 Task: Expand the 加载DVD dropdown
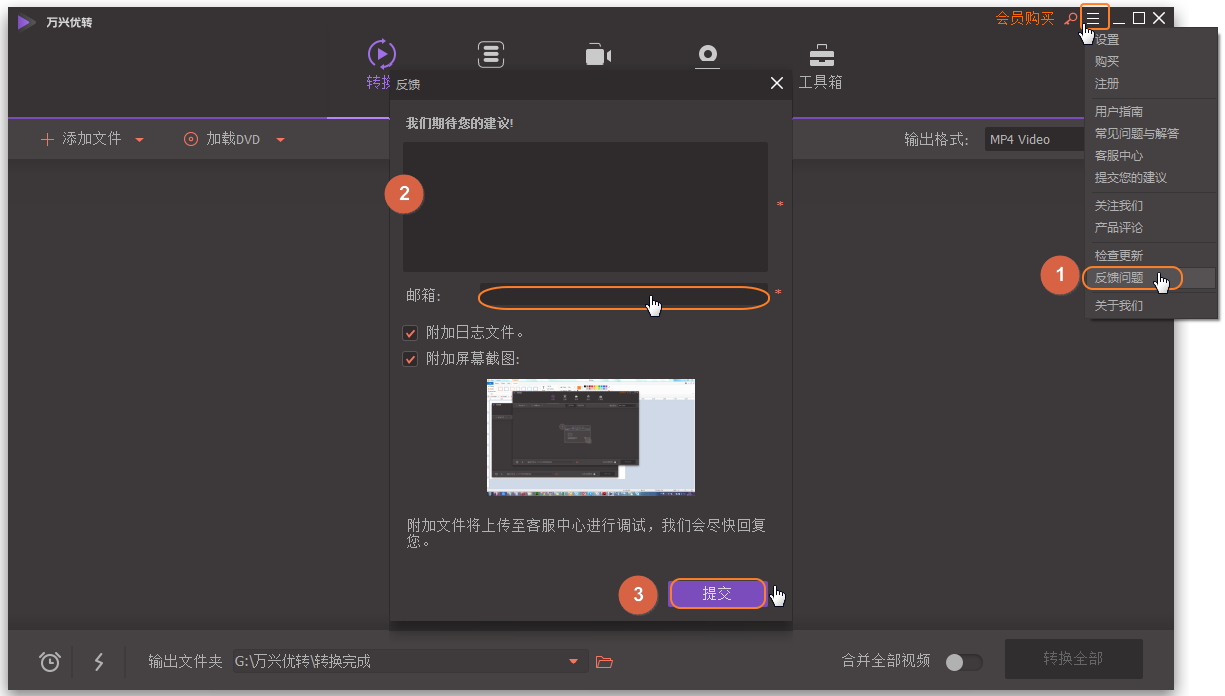point(280,139)
